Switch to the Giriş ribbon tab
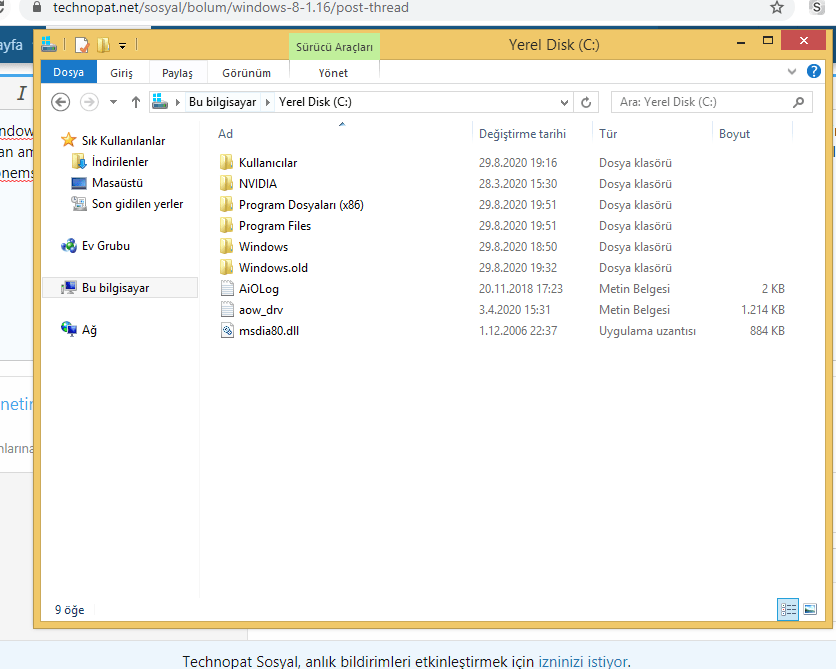 point(122,73)
